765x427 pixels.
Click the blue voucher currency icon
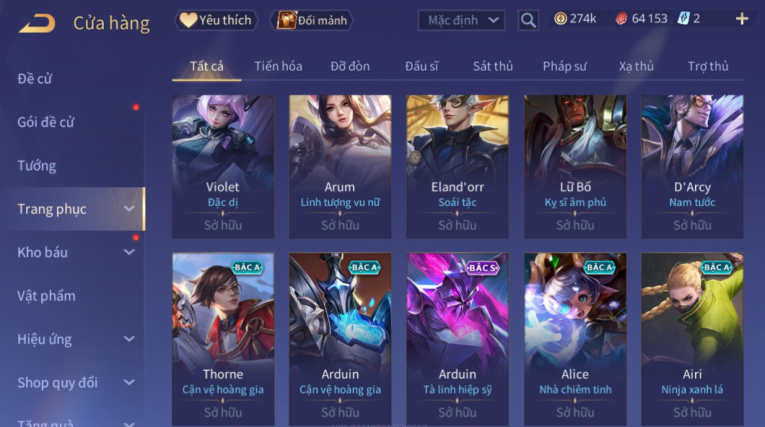click(x=683, y=19)
